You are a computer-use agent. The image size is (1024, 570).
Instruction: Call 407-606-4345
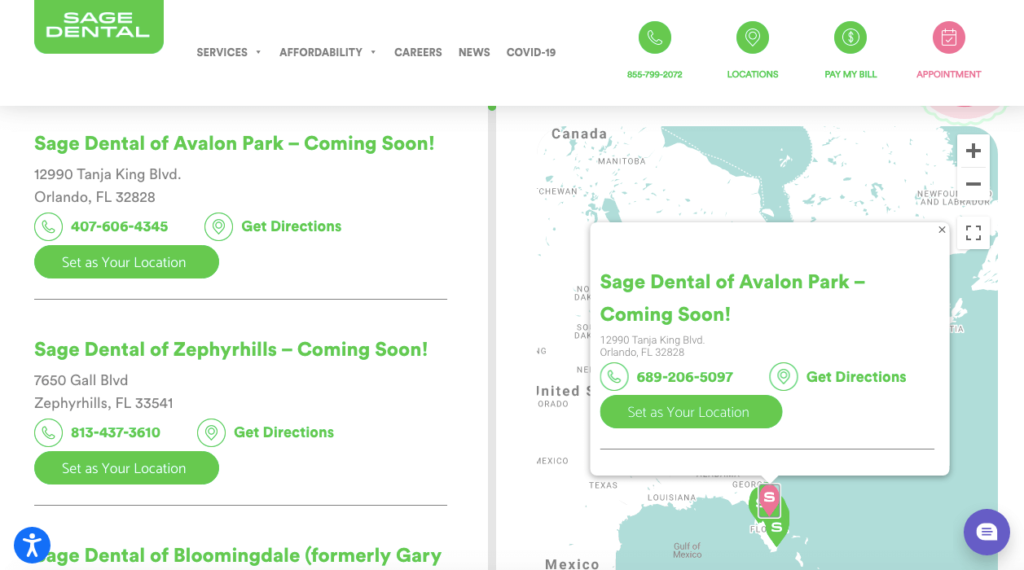click(x=119, y=227)
